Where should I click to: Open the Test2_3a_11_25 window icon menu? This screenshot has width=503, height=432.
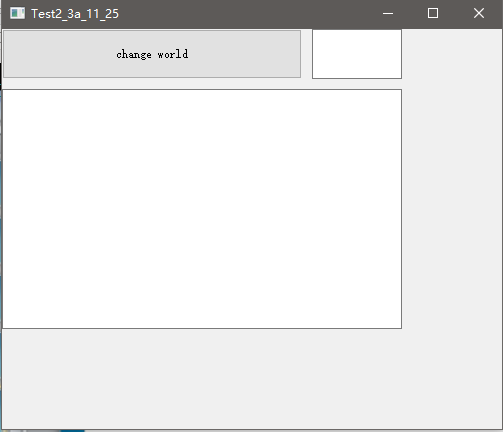click(17, 13)
